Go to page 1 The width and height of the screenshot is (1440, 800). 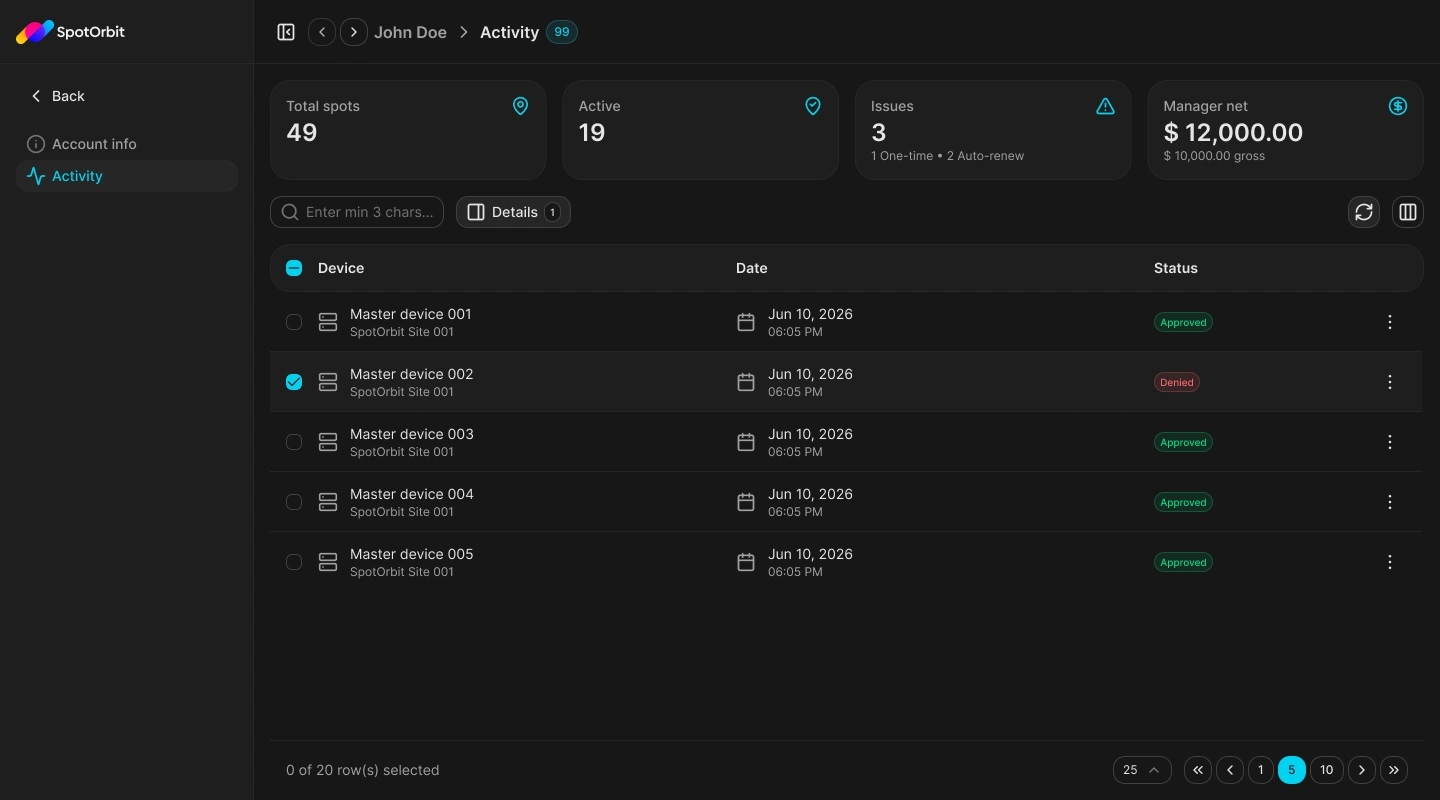tap(1261, 770)
